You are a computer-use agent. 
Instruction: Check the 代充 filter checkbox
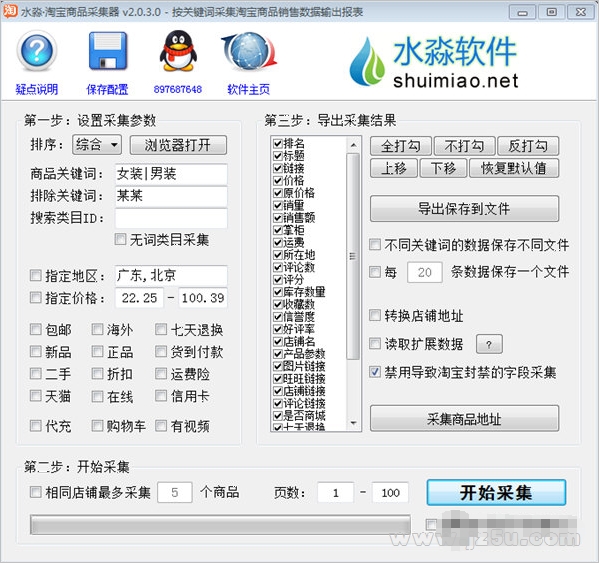36,425
